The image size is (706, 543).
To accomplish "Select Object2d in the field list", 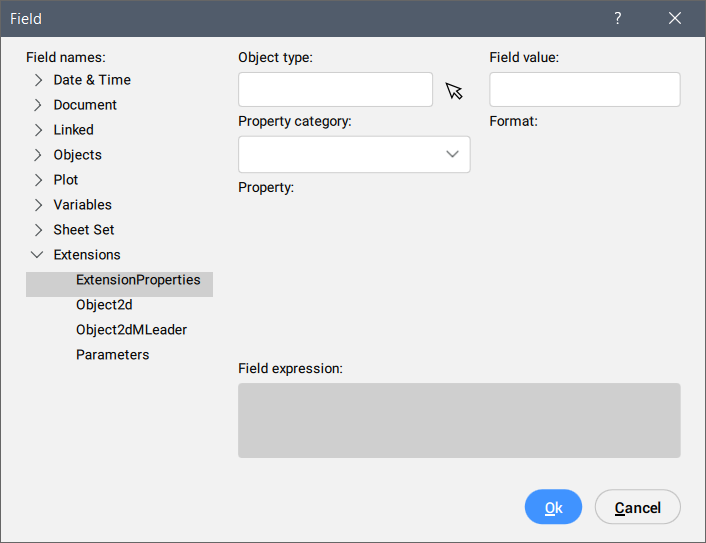I will (x=104, y=305).
